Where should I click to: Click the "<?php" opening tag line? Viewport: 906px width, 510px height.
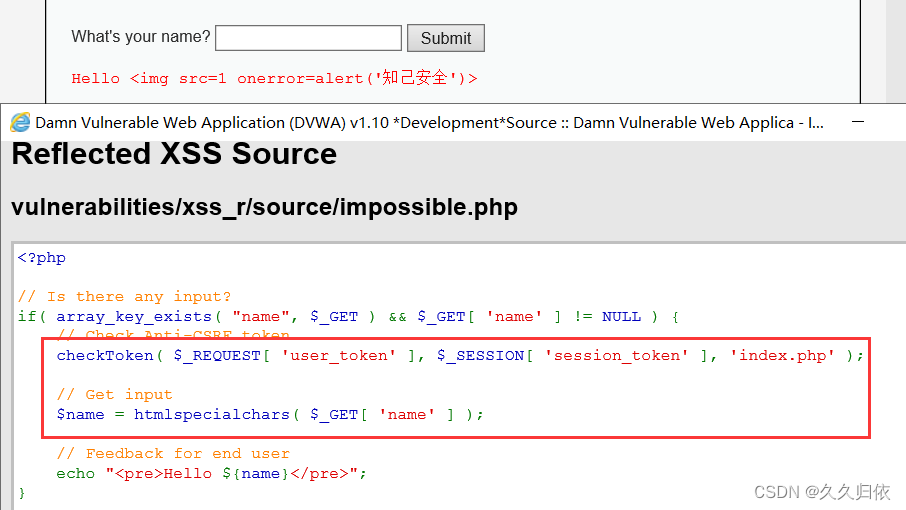point(42,258)
